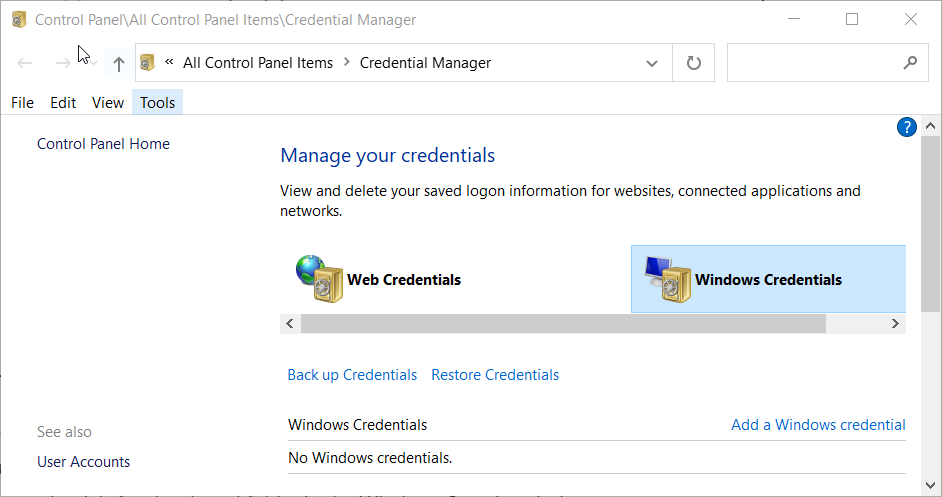Refresh the Credential Manager page

tap(693, 63)
